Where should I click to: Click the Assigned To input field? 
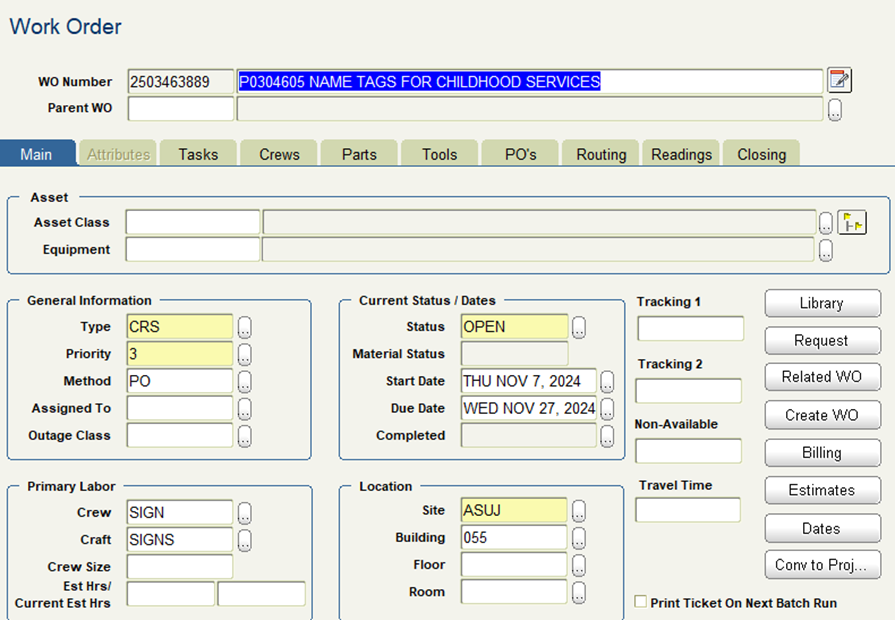click(x=180, y=408)
